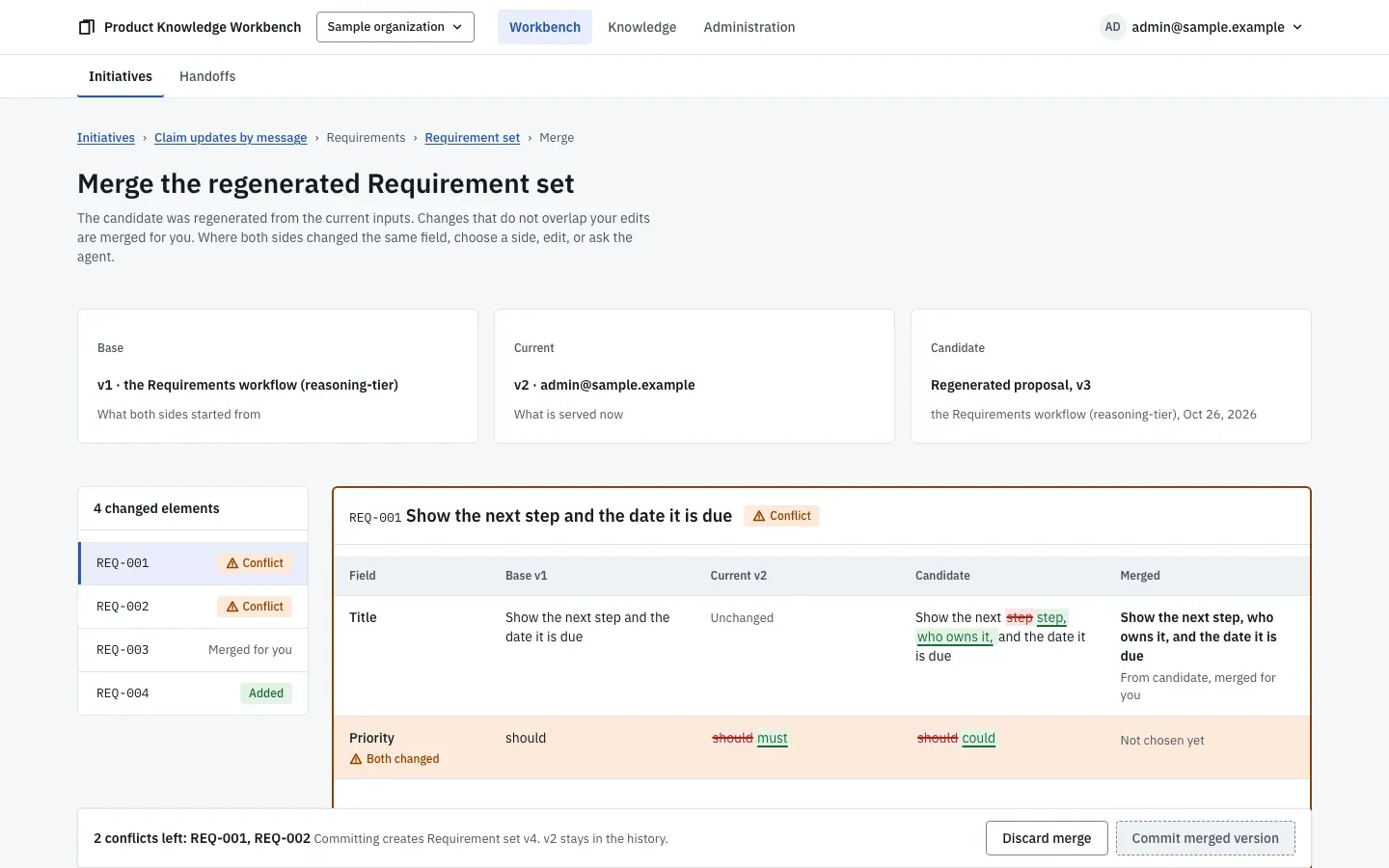Click the Base card 'v1 · the Requirements workflow' text
The width and height of the screenshot is (1389, 868).
tap(248, 385)
